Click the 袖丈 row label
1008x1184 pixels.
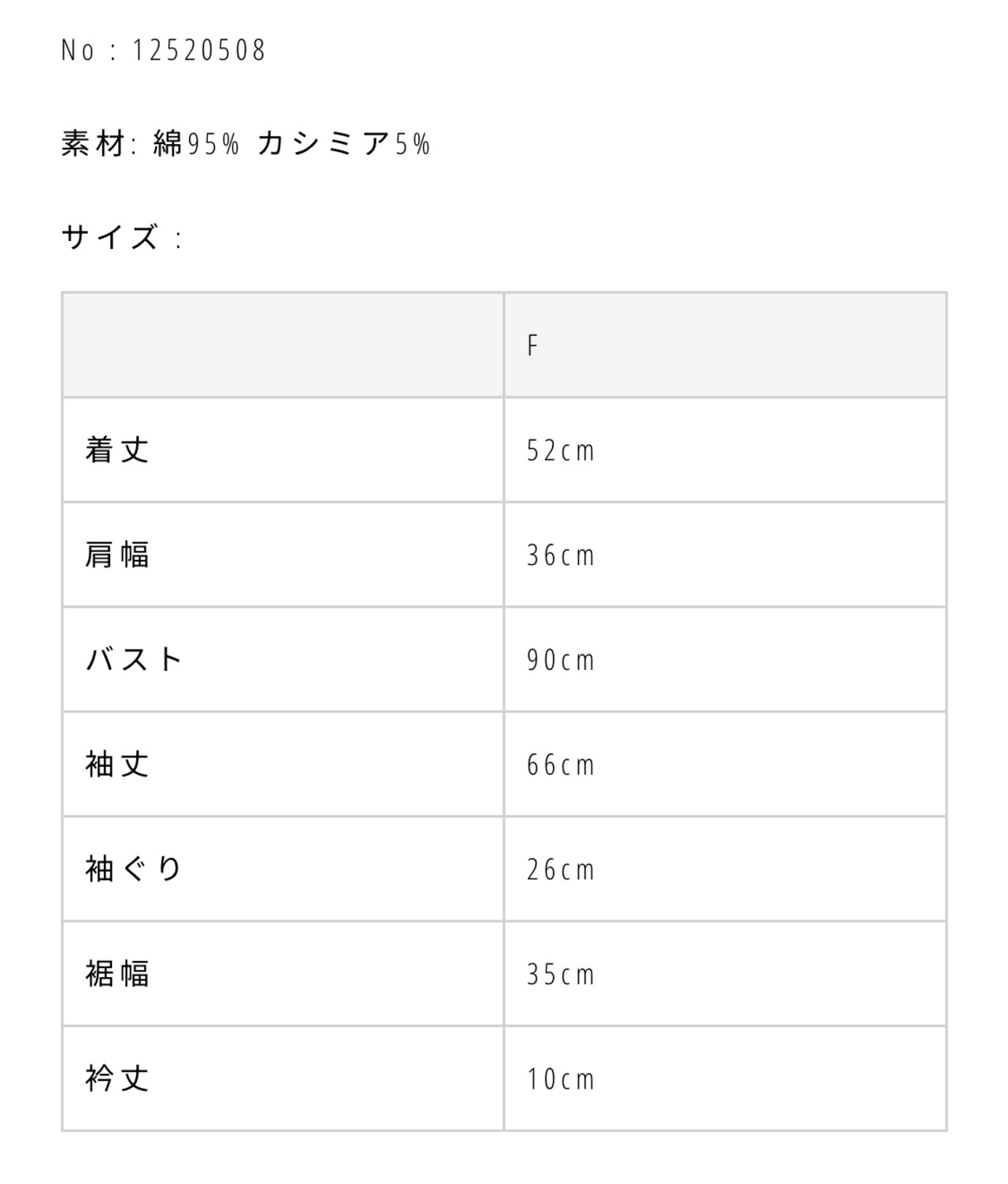coord(117,764)
